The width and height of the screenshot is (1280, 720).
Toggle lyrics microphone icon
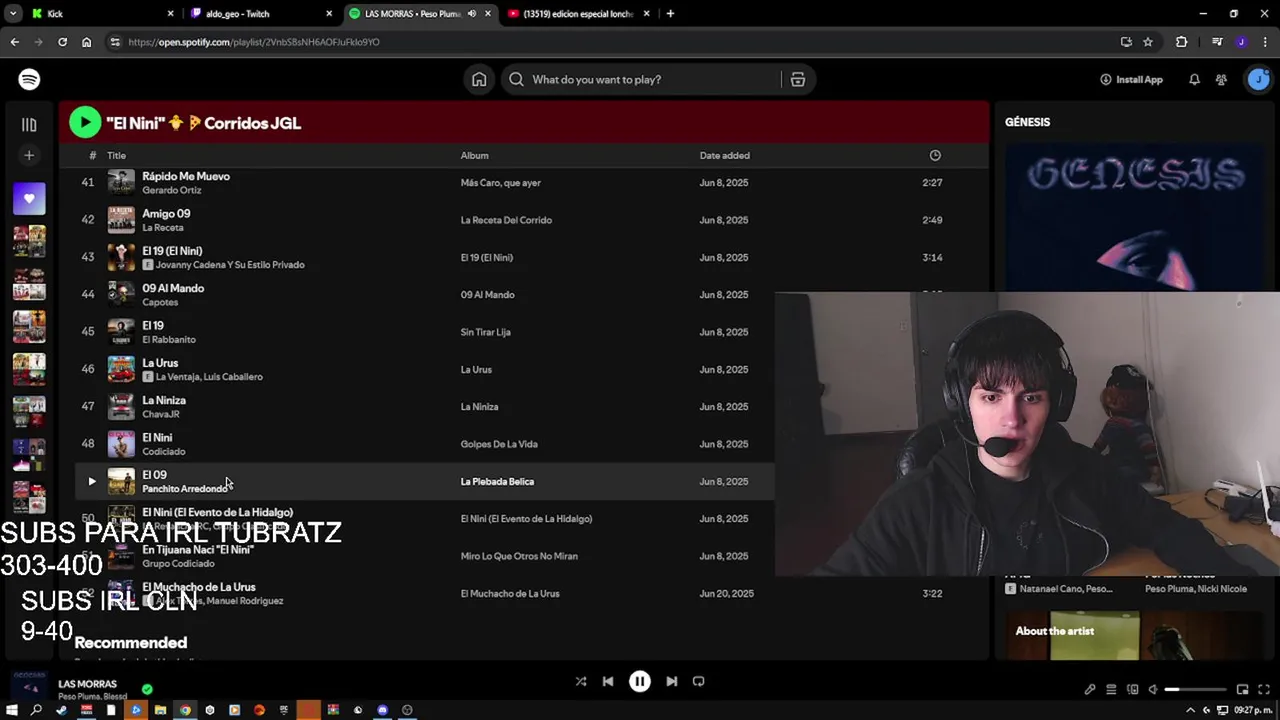pyautogui.click(x=1089, y=689)
